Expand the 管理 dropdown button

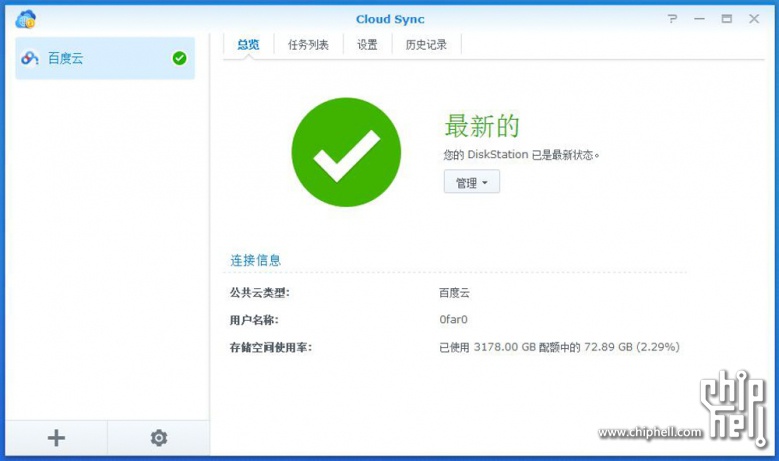471,183
